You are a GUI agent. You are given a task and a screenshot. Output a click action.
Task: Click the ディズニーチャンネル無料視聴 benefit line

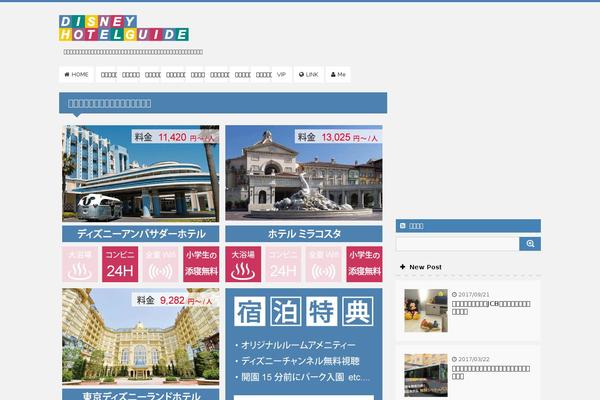coord(297,361)
